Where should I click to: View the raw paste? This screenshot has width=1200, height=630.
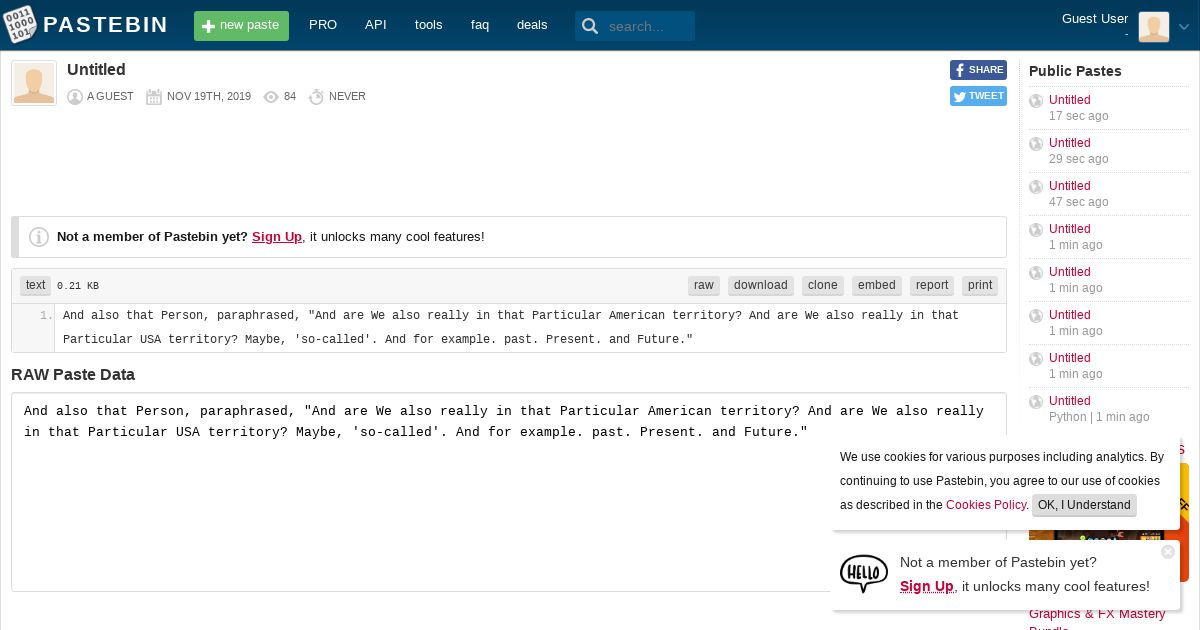point(704,285)
